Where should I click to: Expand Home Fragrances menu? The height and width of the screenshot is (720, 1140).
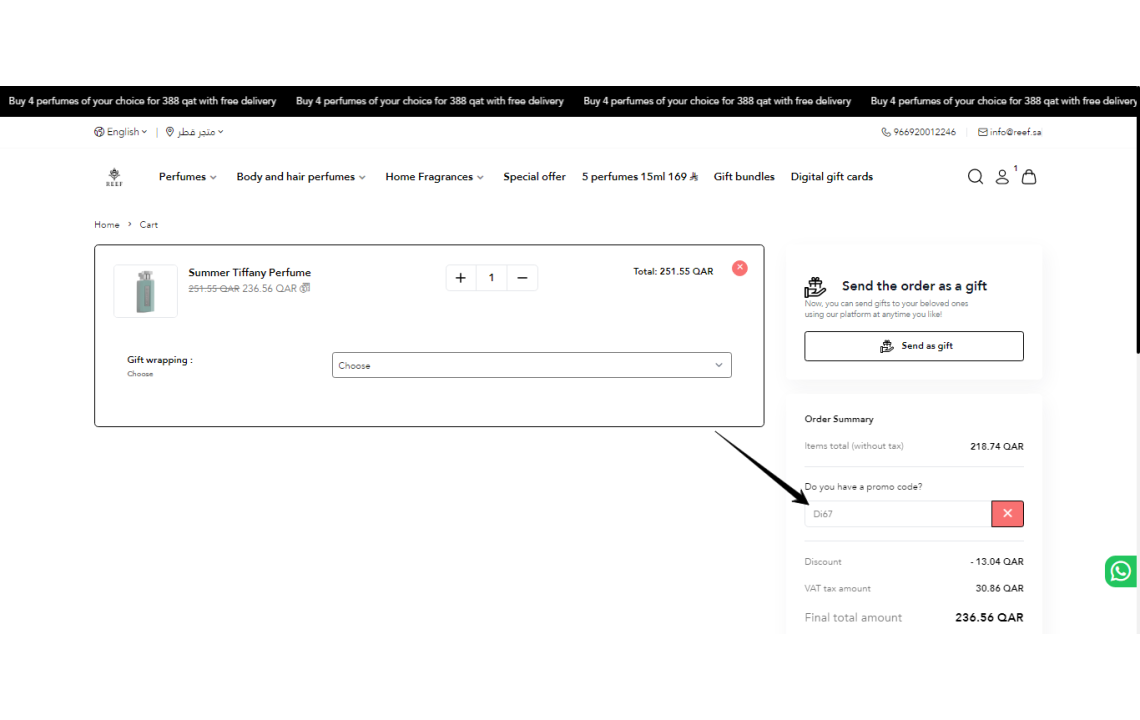pyautogui.click(x=434, y=177)
